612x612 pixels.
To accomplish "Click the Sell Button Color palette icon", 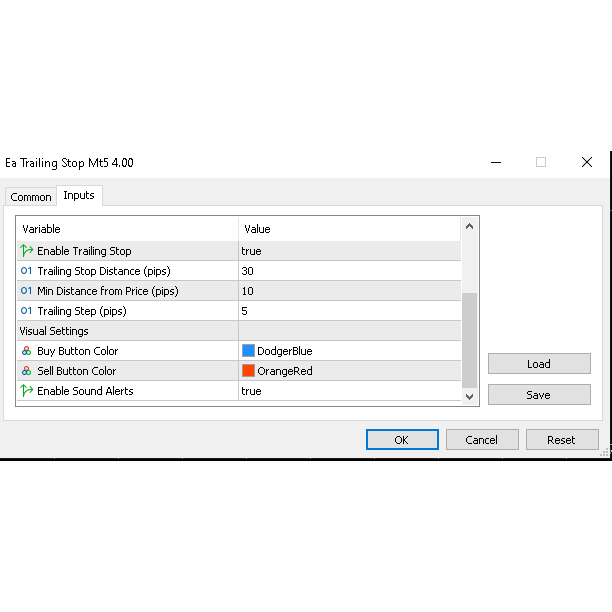I will [x=26, y=371].
